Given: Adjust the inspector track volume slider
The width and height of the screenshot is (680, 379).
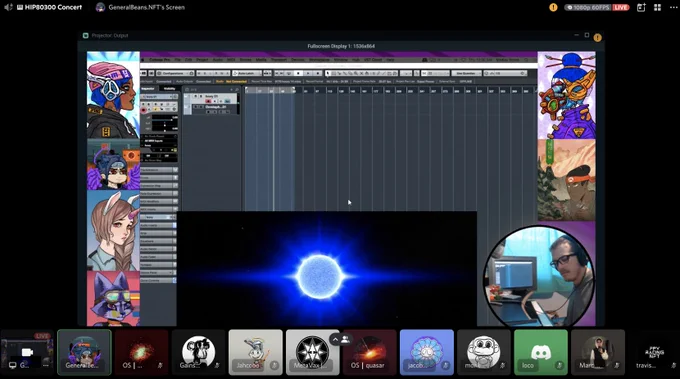Looking at the screenshot, I should point(165,120).
